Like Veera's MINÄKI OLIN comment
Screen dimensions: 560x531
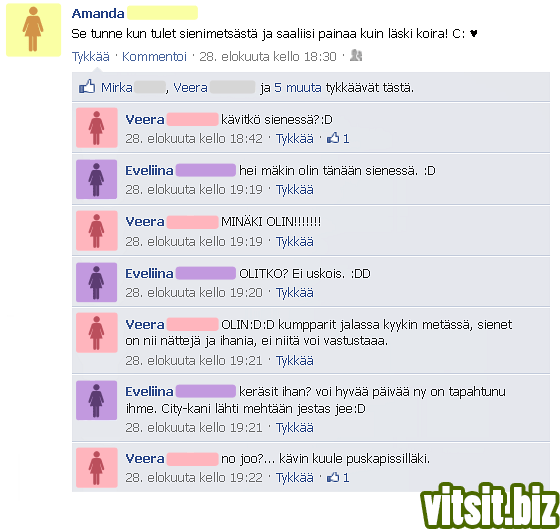point(295,242)
